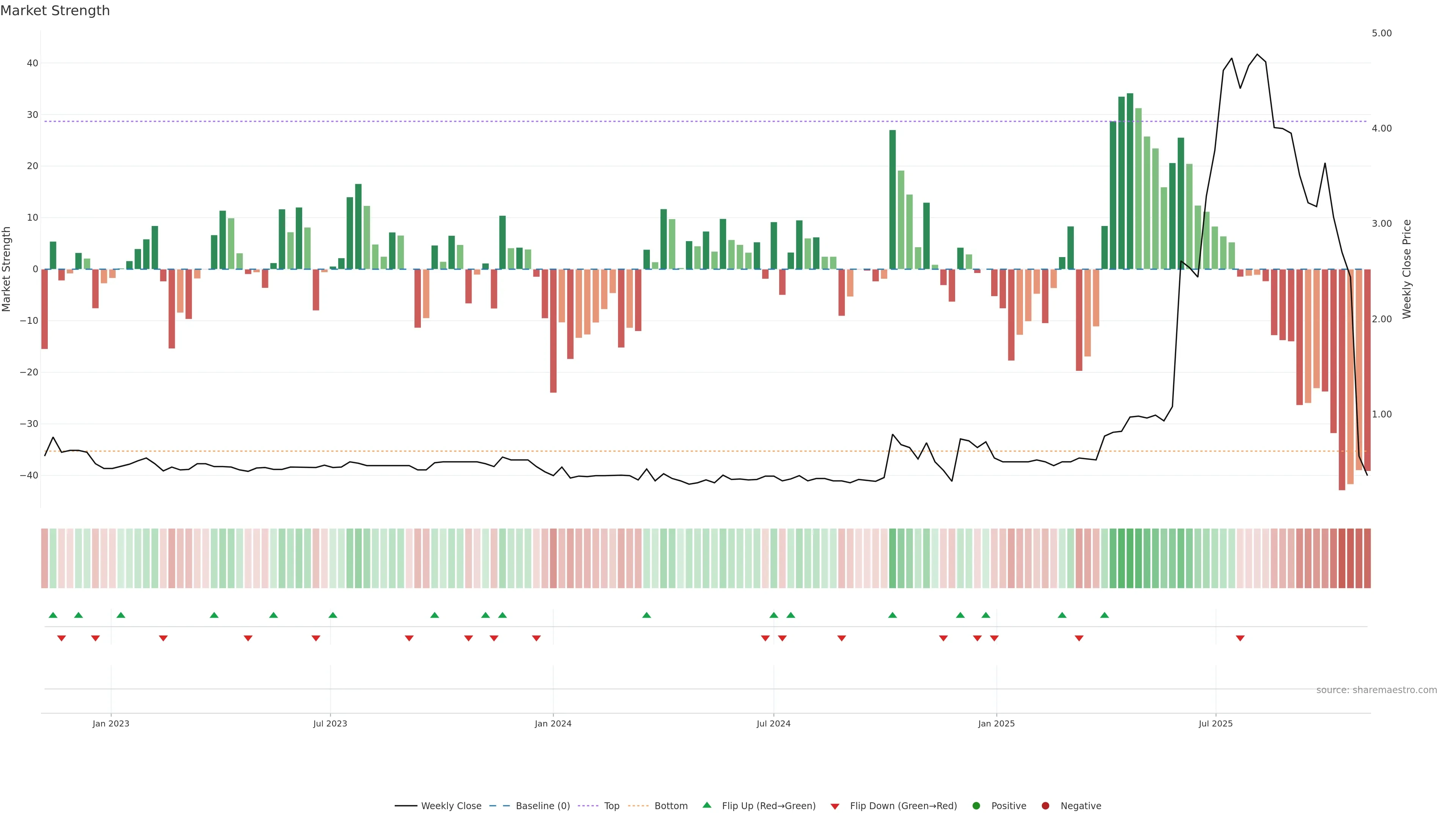Click the first green flip-up triangle marker
The height and width of the screenshot is (819, 1456).
pos(53,615)
